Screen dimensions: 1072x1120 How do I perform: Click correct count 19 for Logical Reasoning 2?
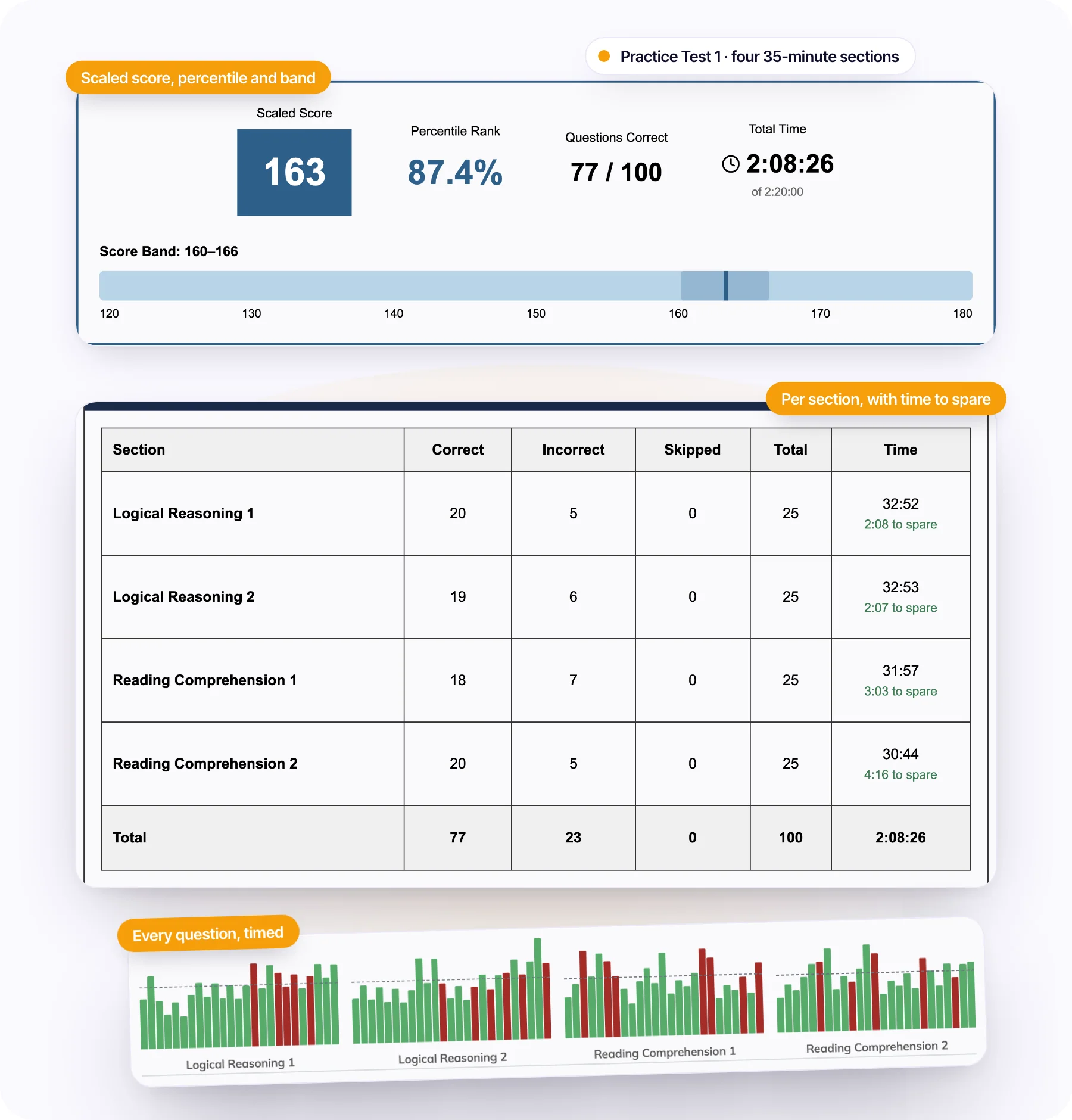pos(457,597)
